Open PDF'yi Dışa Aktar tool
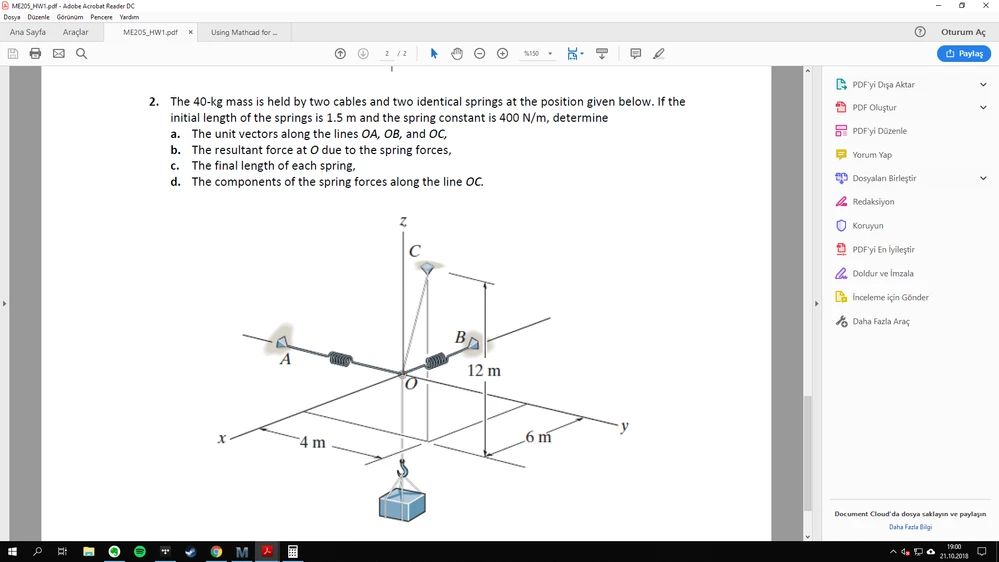The width and height of the screenshot is (999, 562). (x=882, y=84)
